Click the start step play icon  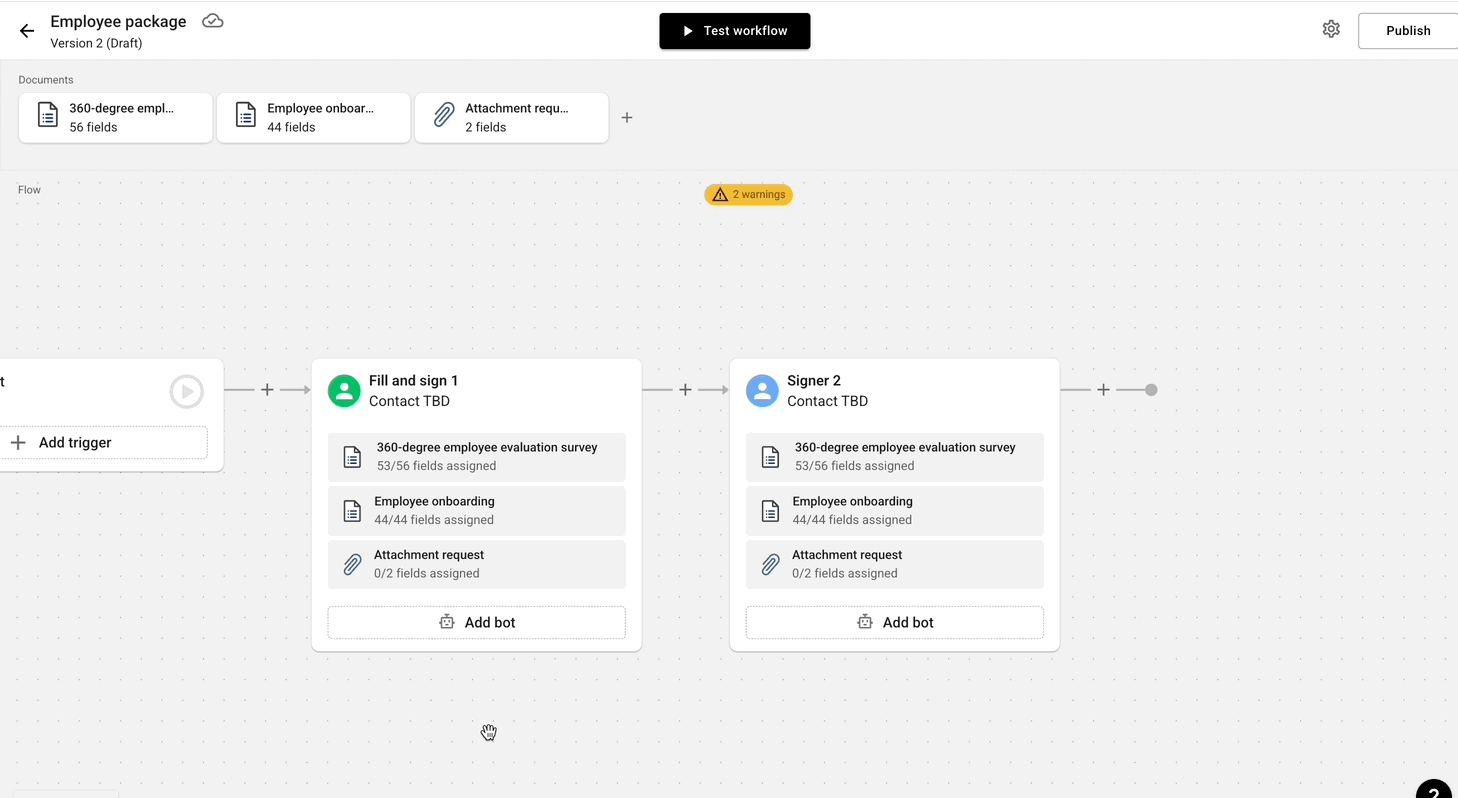187,392
